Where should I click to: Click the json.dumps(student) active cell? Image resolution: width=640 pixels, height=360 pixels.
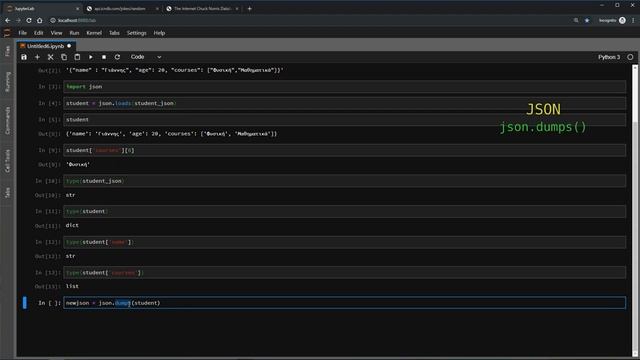pyautogui.click(x=344, y=303)
